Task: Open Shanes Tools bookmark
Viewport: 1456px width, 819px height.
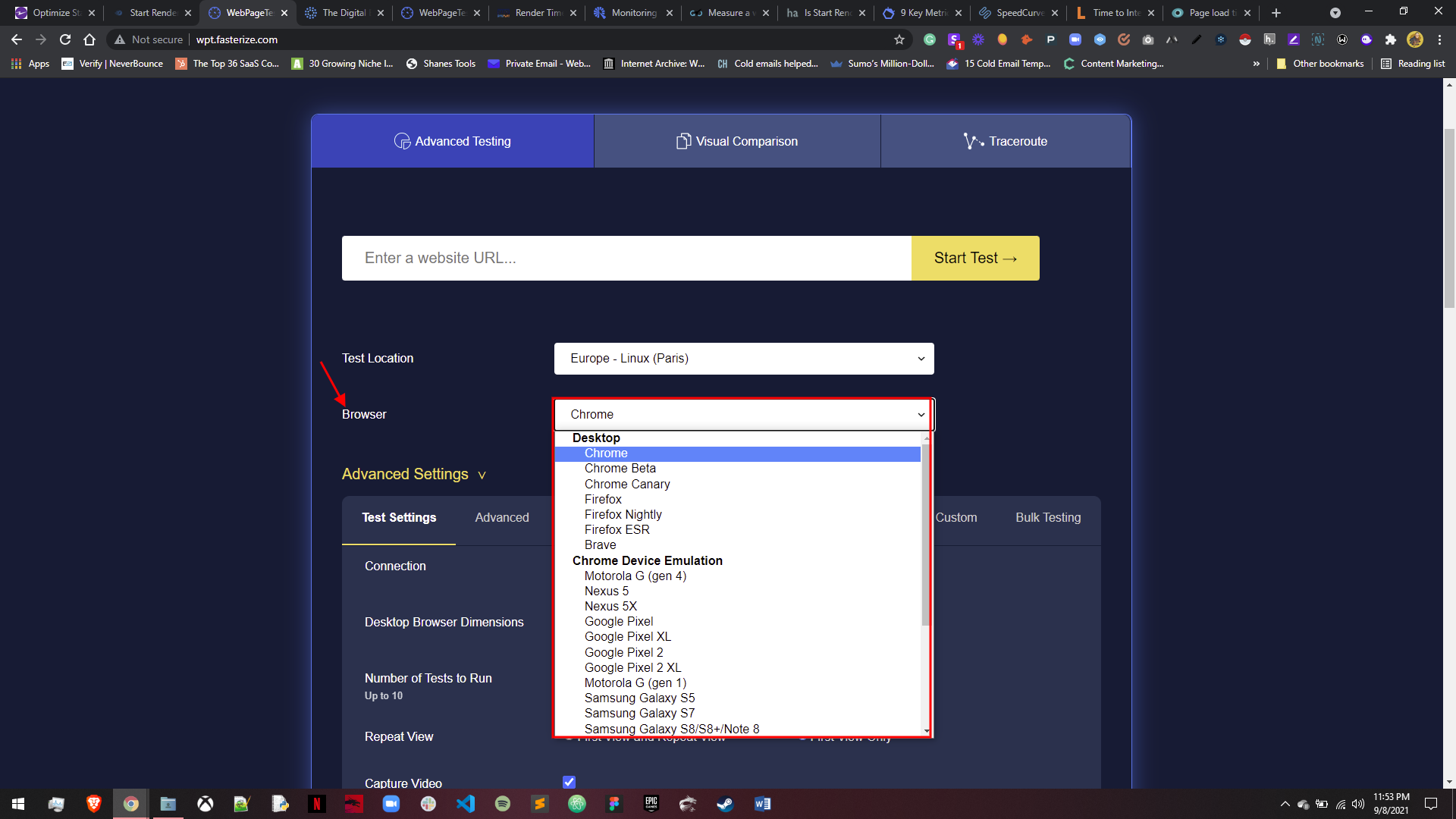Action: coord(441,64)
